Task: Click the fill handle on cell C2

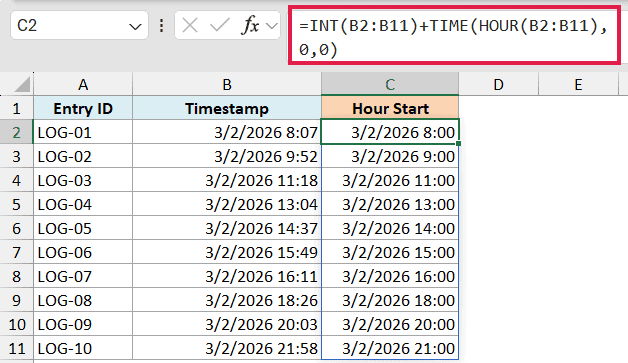Action: (x=458, y=143)
